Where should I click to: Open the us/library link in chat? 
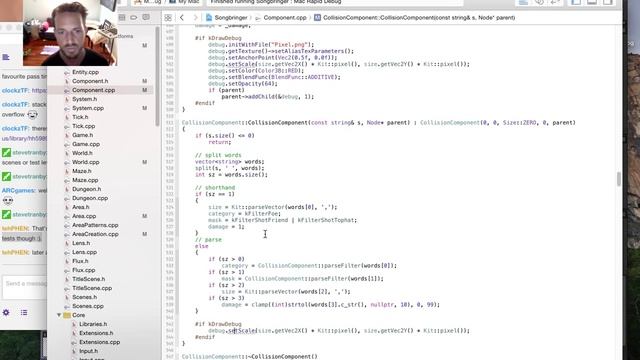(24, 138)
